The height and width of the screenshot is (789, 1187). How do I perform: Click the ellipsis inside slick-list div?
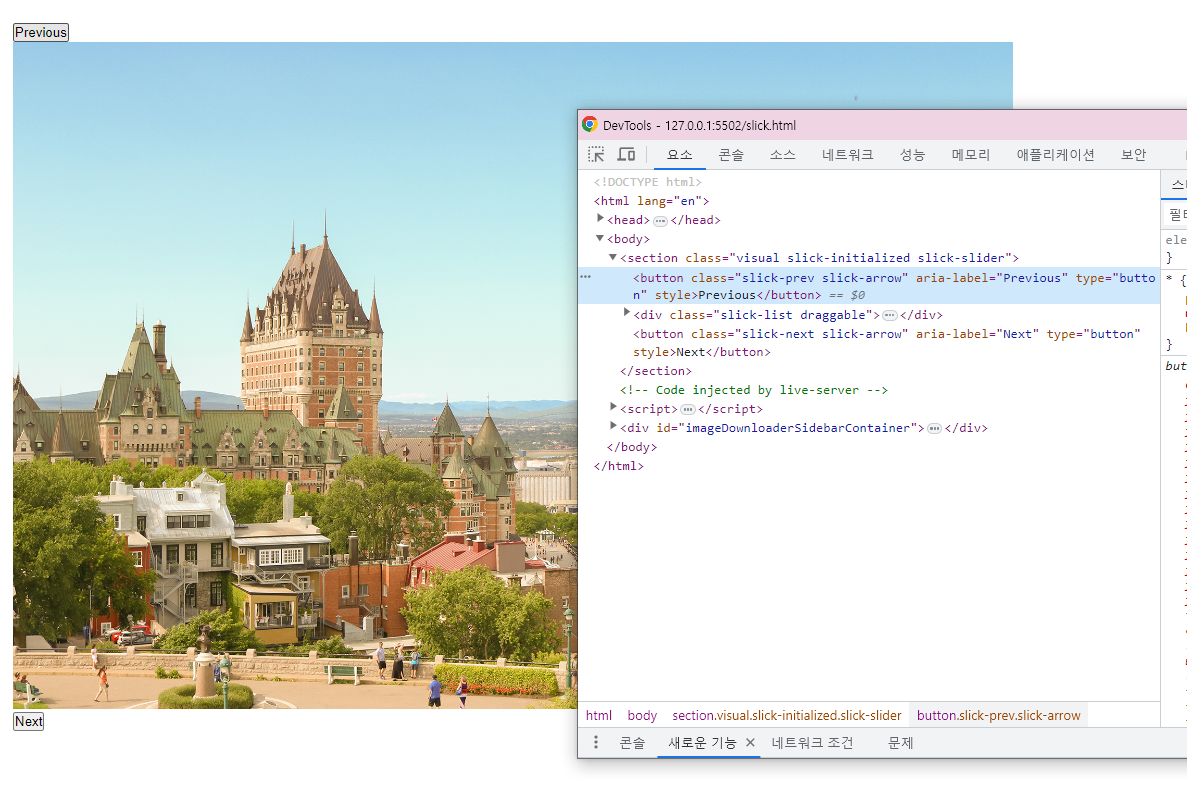tap(889, 316)
